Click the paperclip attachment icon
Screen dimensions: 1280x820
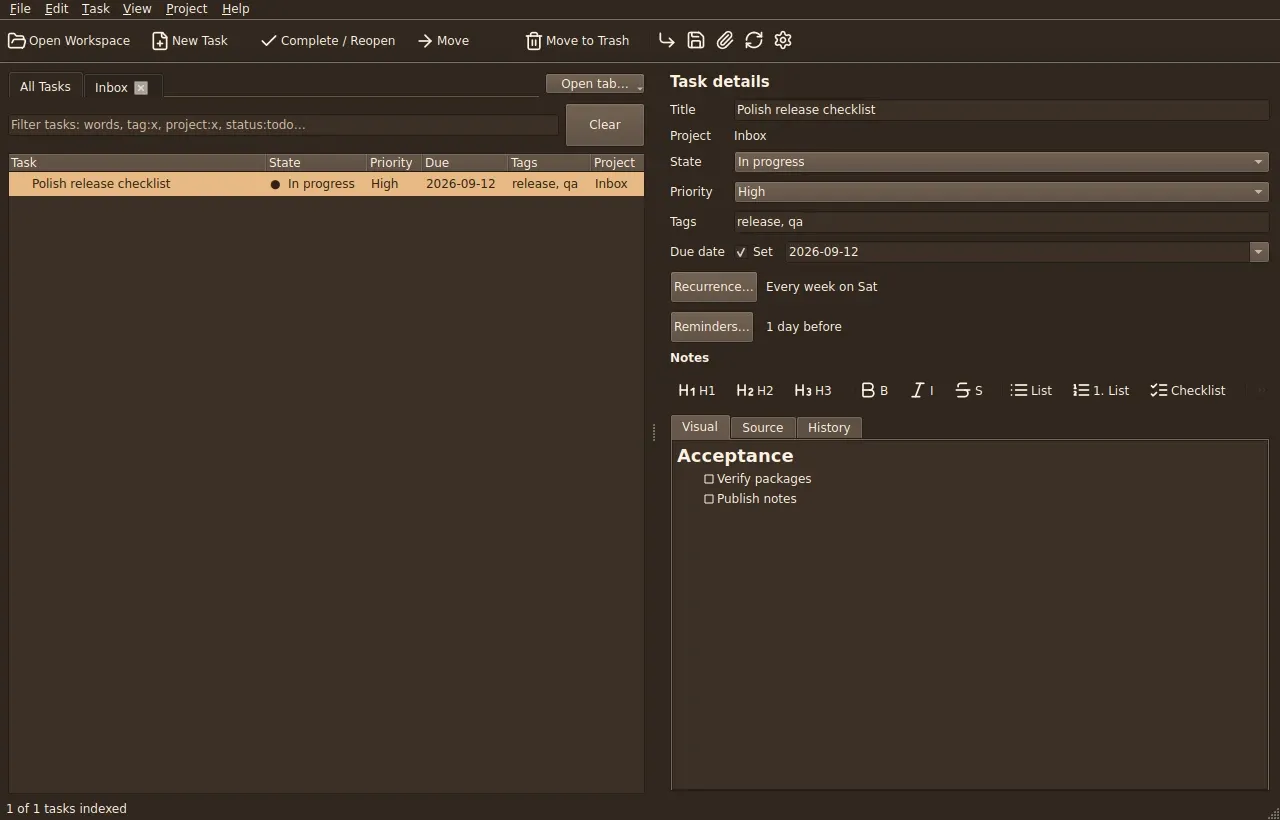click(725, 41)
